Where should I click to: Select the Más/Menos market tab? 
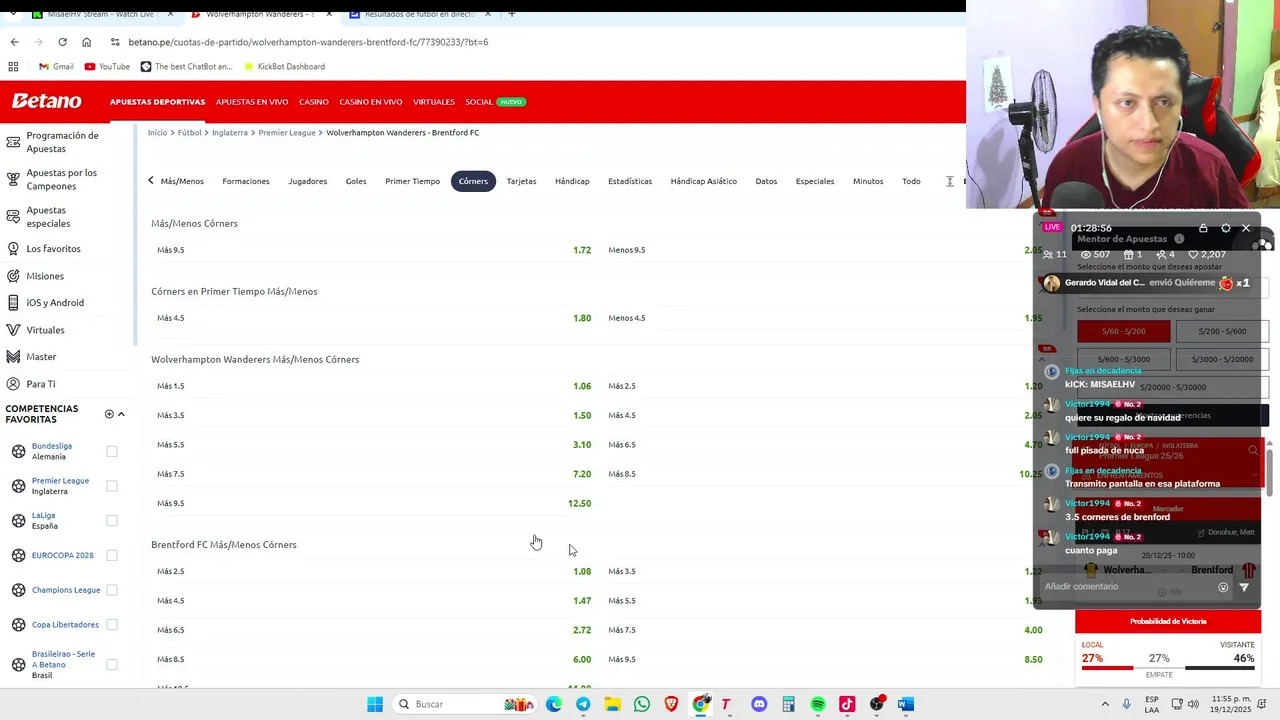182,181
